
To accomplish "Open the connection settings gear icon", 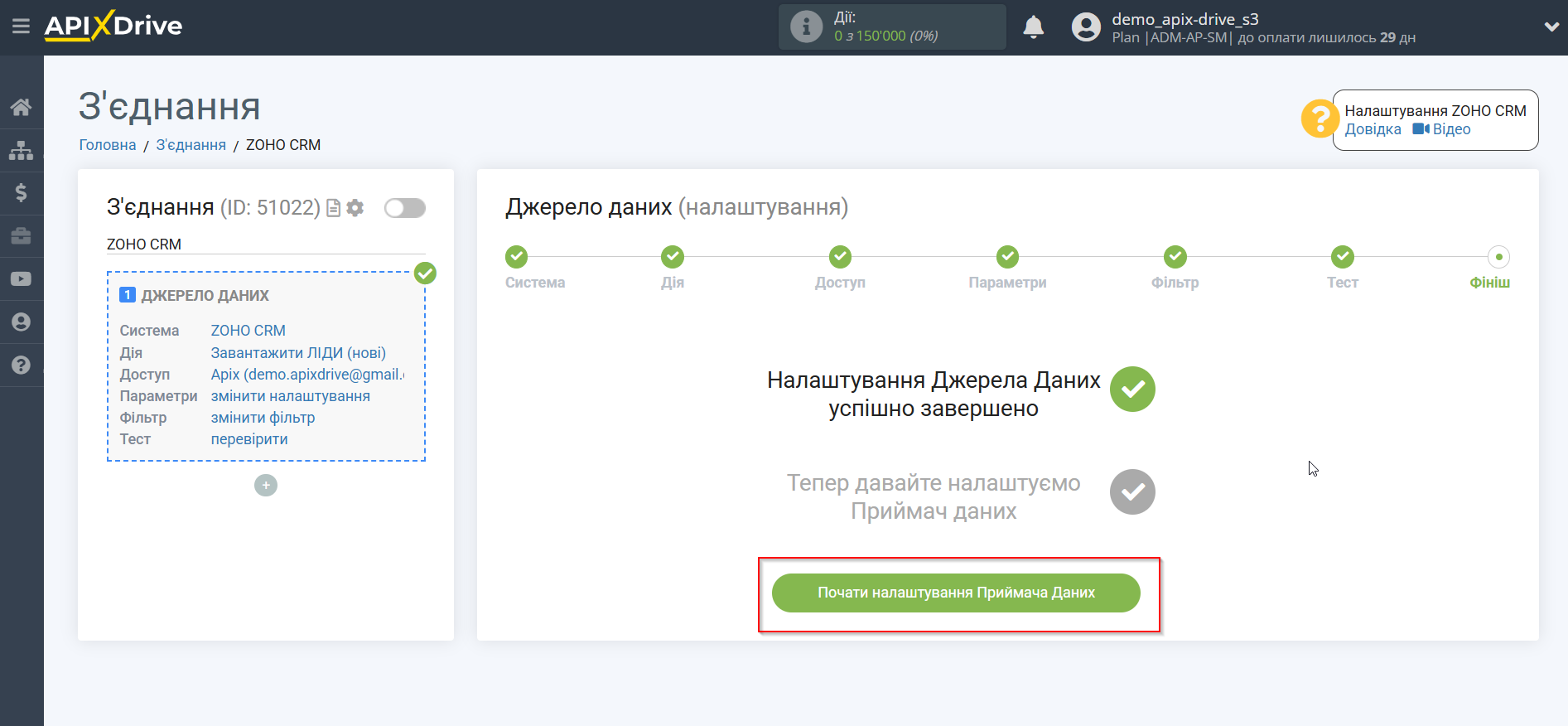I will [355, 208].
